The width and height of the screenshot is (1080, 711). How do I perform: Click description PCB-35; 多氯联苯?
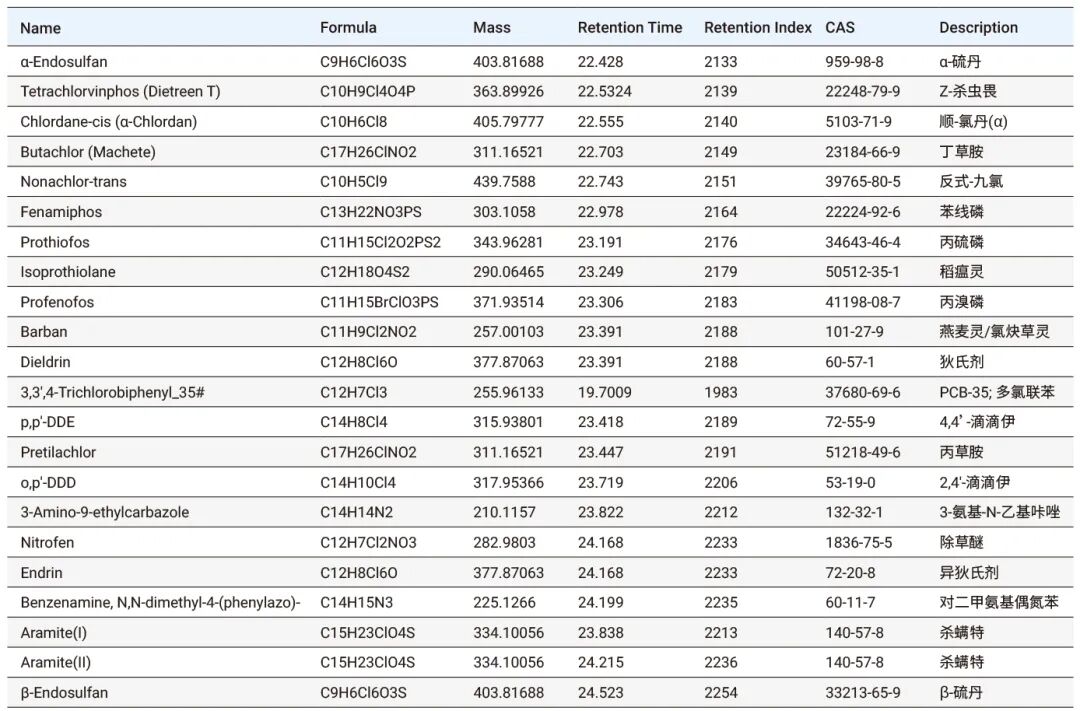(997, 392)
